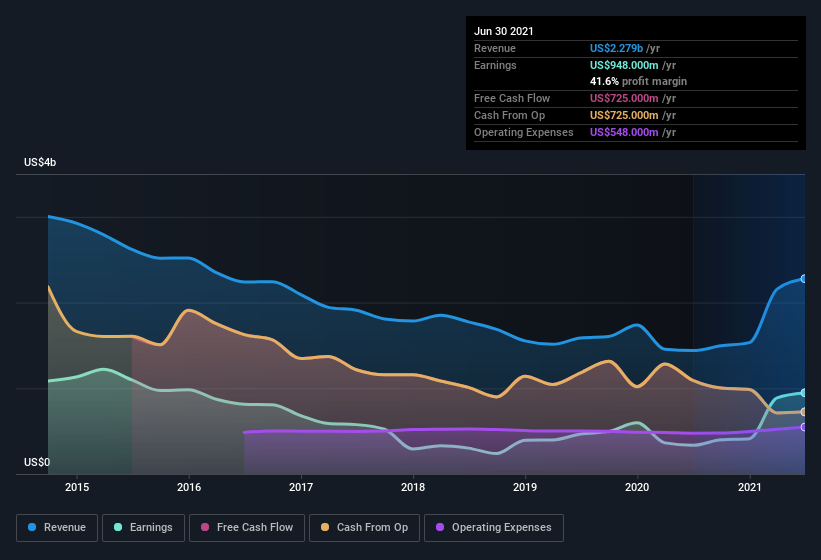Select the Earnings end-point marker on chart

coord(804,393)
